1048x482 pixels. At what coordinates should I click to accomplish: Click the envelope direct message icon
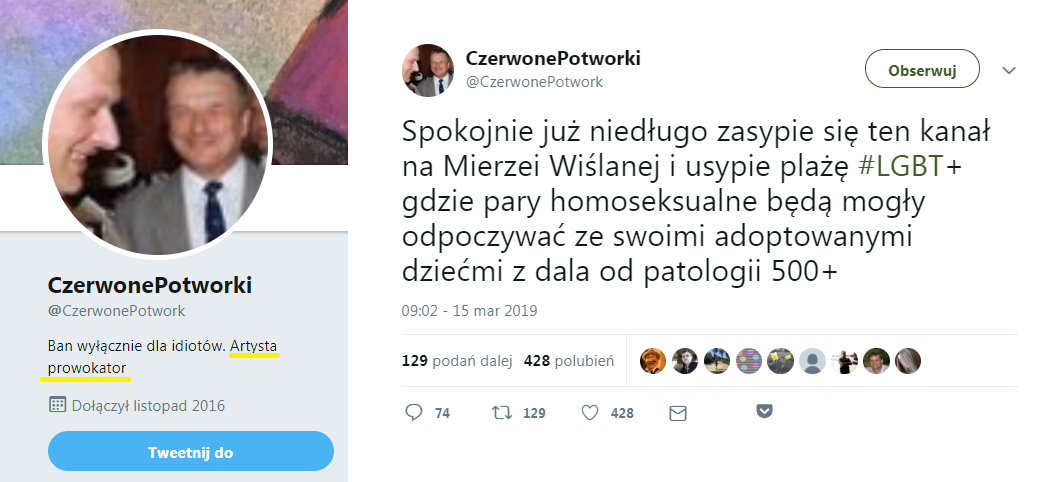point(678,414)
